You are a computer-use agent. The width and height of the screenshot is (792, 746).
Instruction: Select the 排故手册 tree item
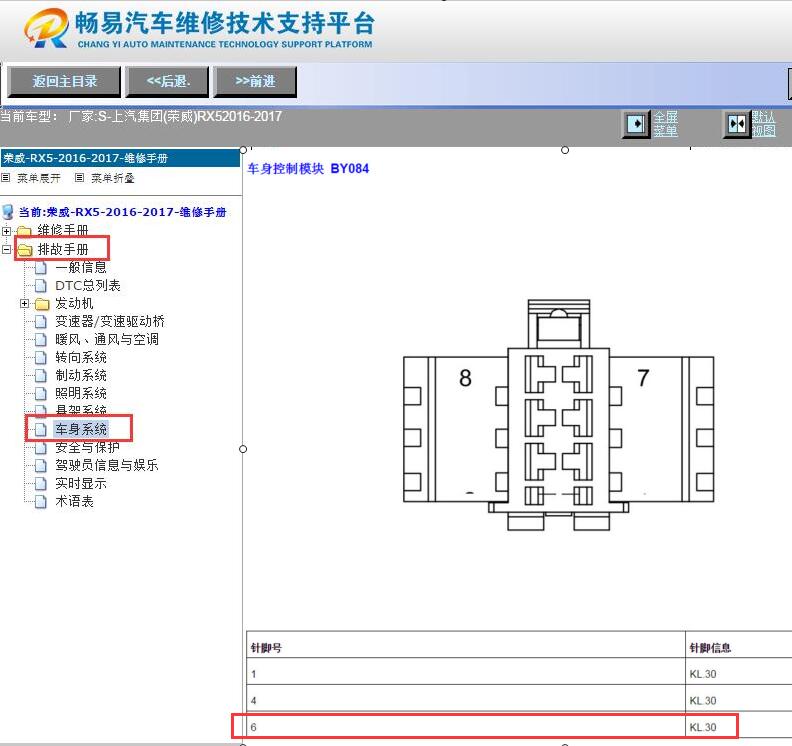click(x=63, y=250)
